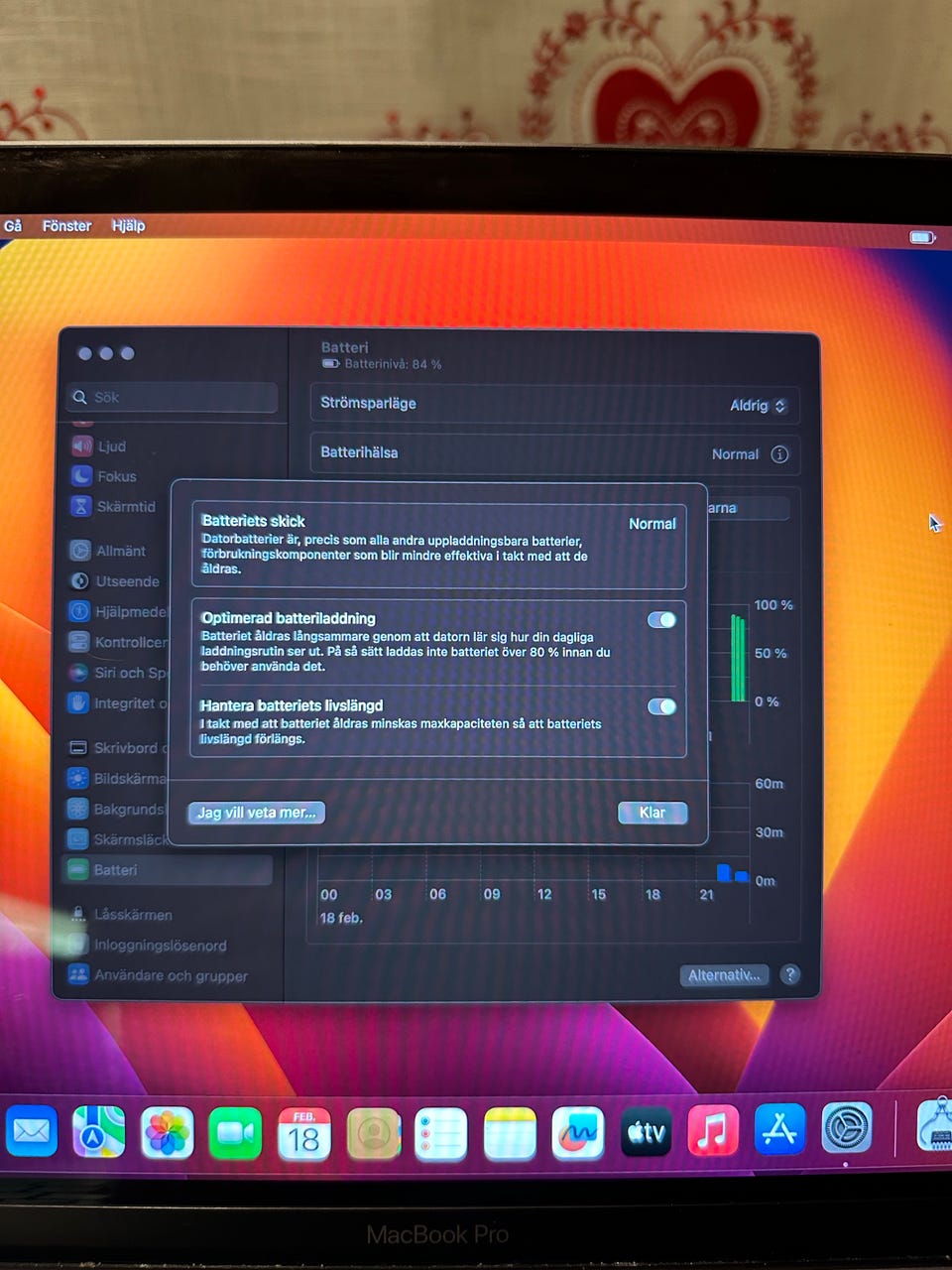Screen dimensions: 952x1270
Task: Select Ljud in the sidebar
Action: click(x=111, y=446)
